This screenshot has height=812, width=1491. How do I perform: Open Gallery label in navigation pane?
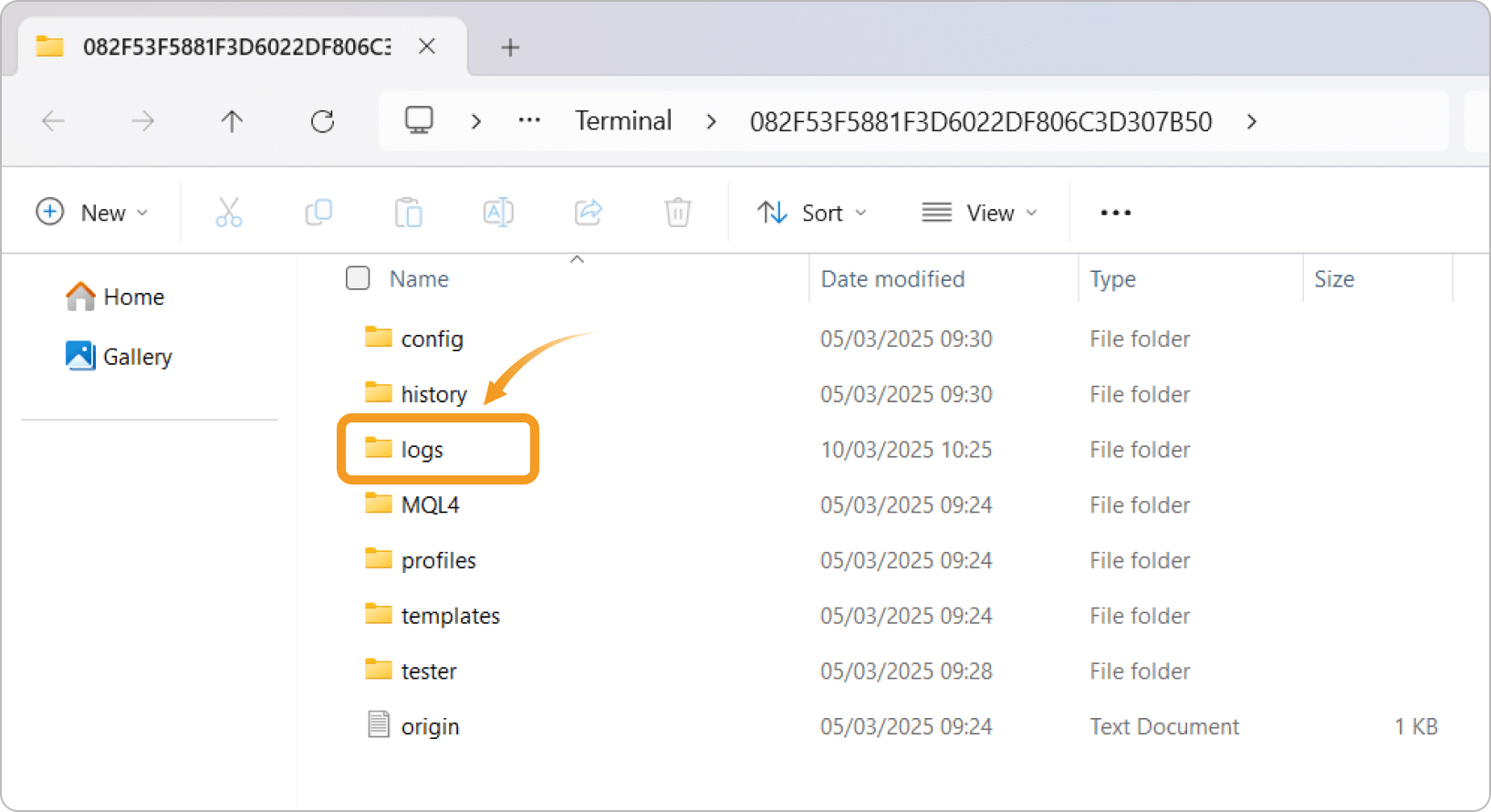point(138,357)
